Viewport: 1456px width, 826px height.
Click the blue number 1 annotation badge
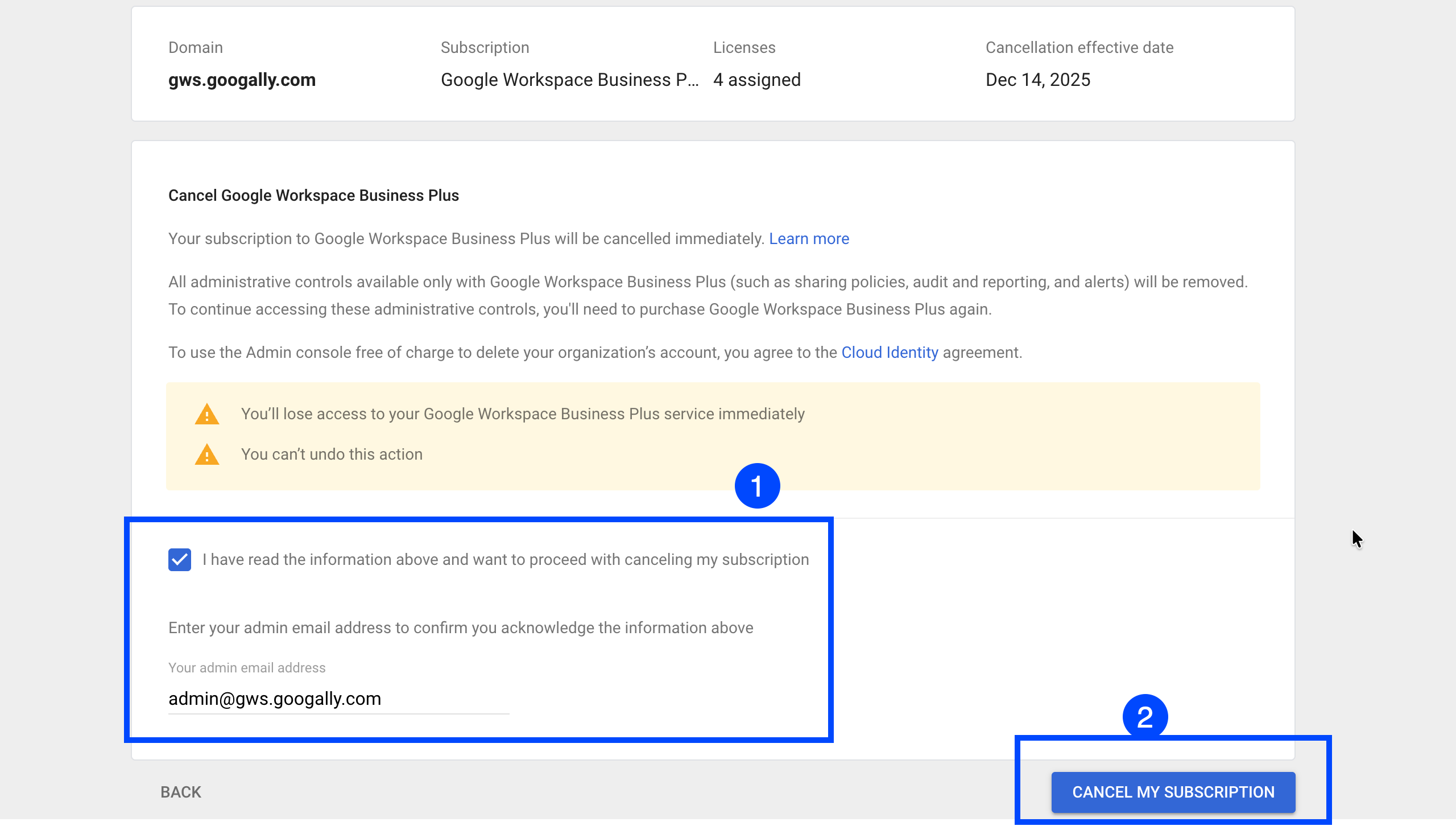point(757,486)
